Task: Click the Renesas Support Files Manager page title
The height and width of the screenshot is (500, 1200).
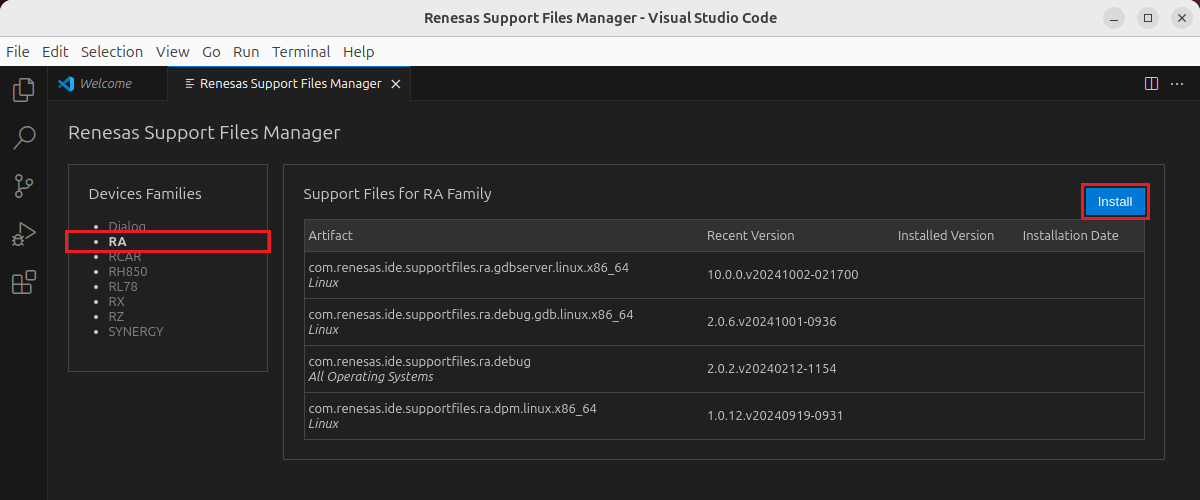Action: pyautogui.click(x=204, y=132)
